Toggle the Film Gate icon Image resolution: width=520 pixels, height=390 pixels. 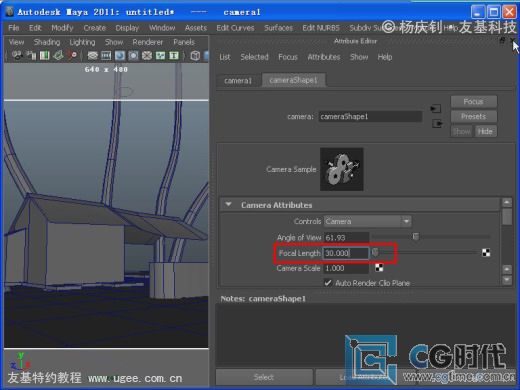click(106, 55)
